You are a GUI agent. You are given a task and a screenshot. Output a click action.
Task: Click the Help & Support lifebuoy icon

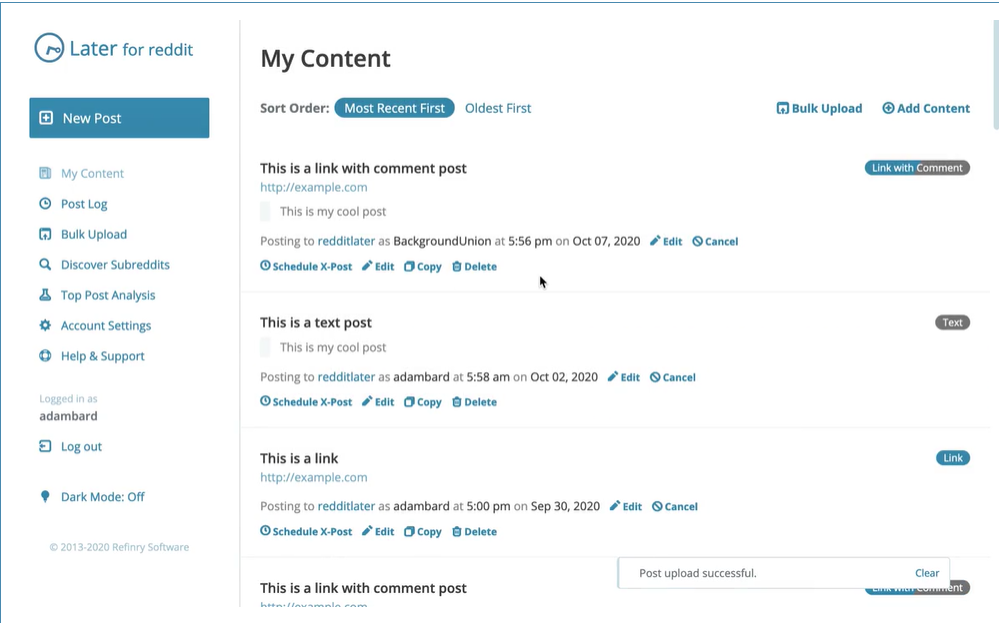[45, 356]
